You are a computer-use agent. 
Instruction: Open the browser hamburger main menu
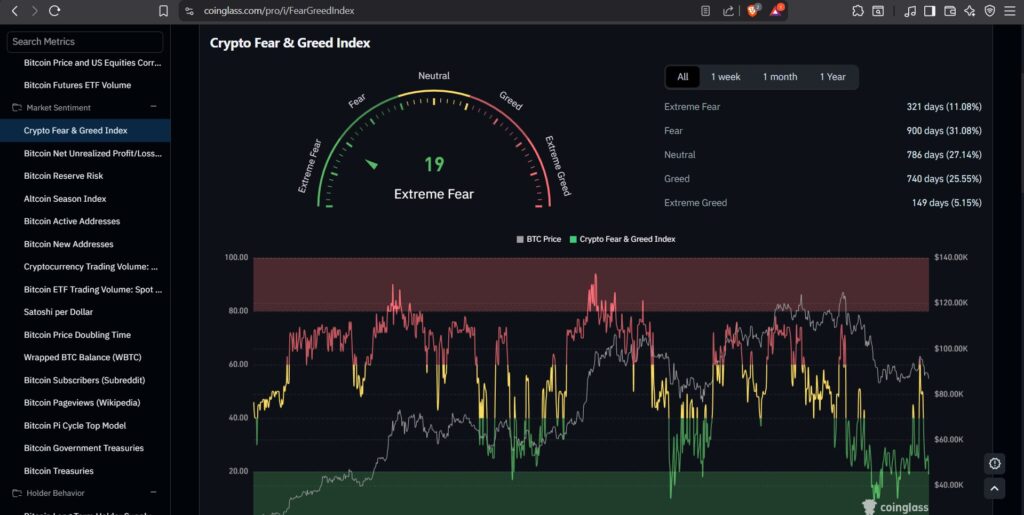[x=1010, y=11]
